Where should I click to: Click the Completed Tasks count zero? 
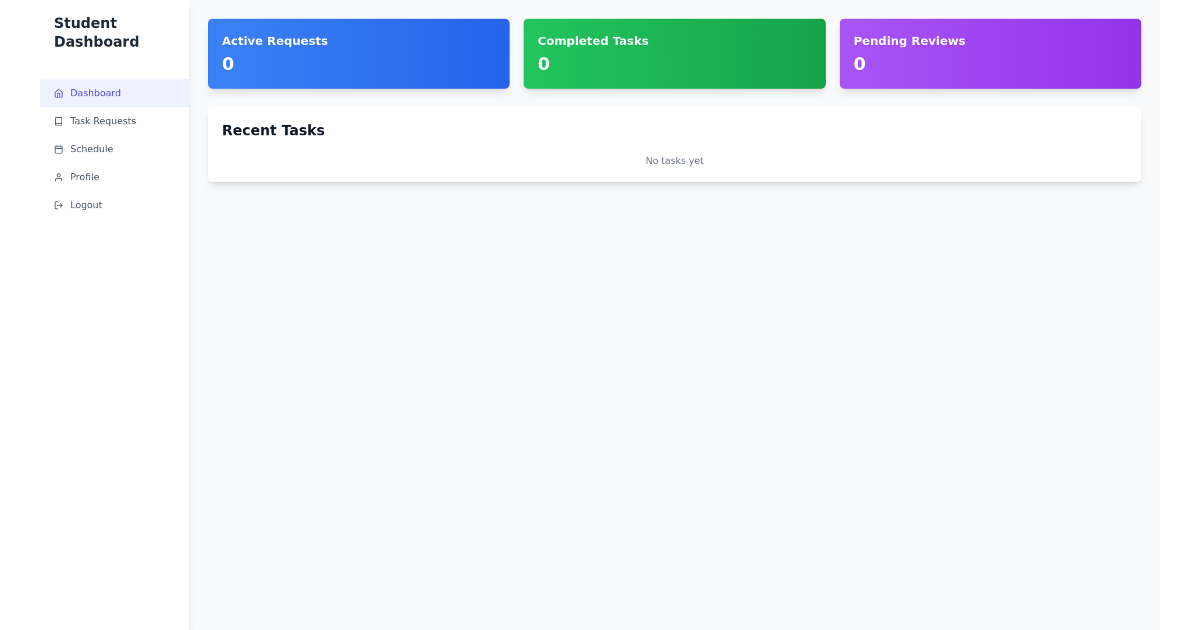tap(544, 63)
